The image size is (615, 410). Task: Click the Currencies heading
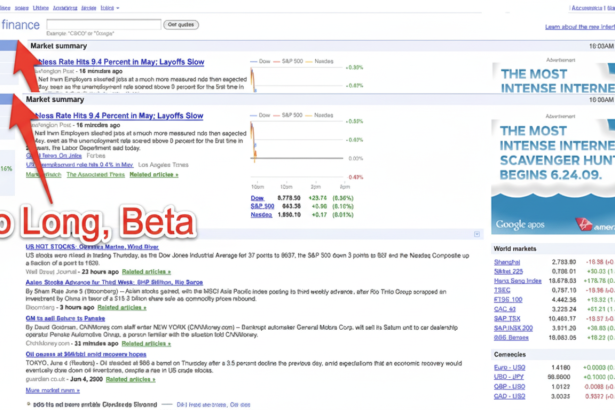(509, 354)
